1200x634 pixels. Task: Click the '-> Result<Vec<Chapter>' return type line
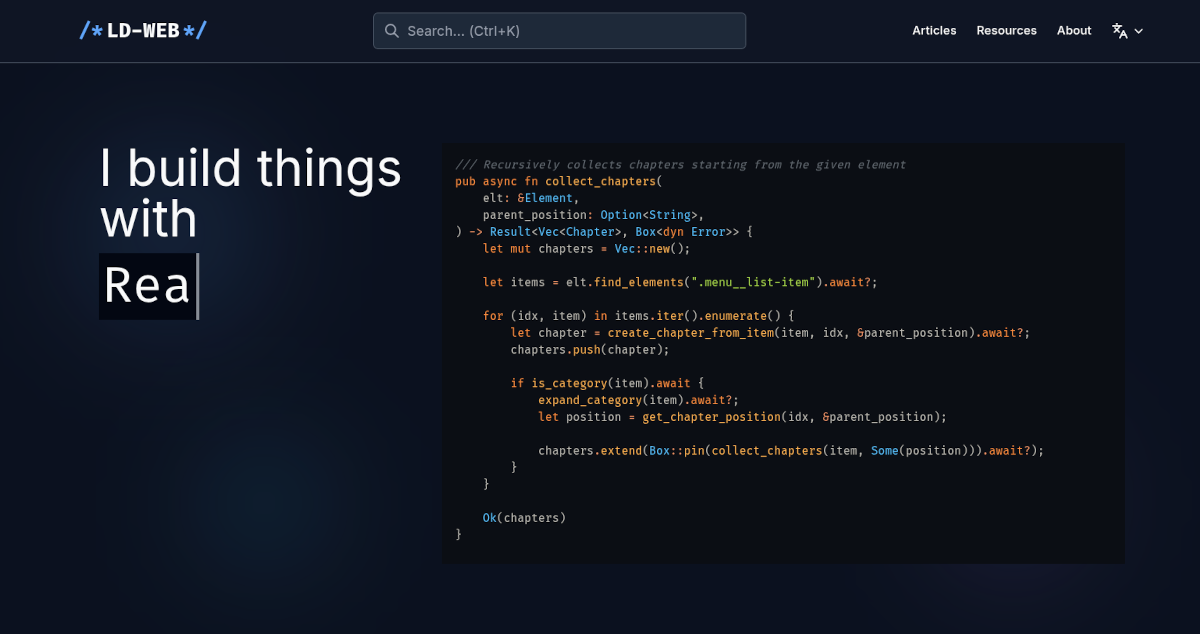604,232
